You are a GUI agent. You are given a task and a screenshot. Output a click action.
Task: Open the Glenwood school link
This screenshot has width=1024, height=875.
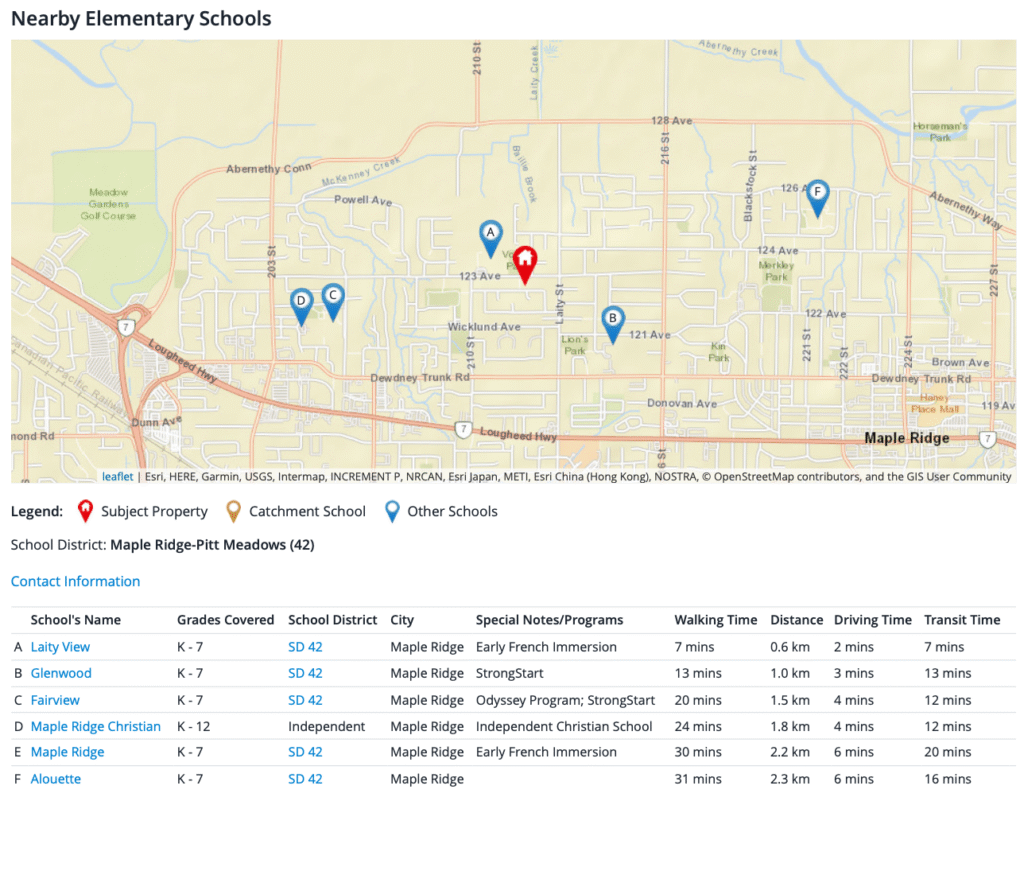[61, 673]
